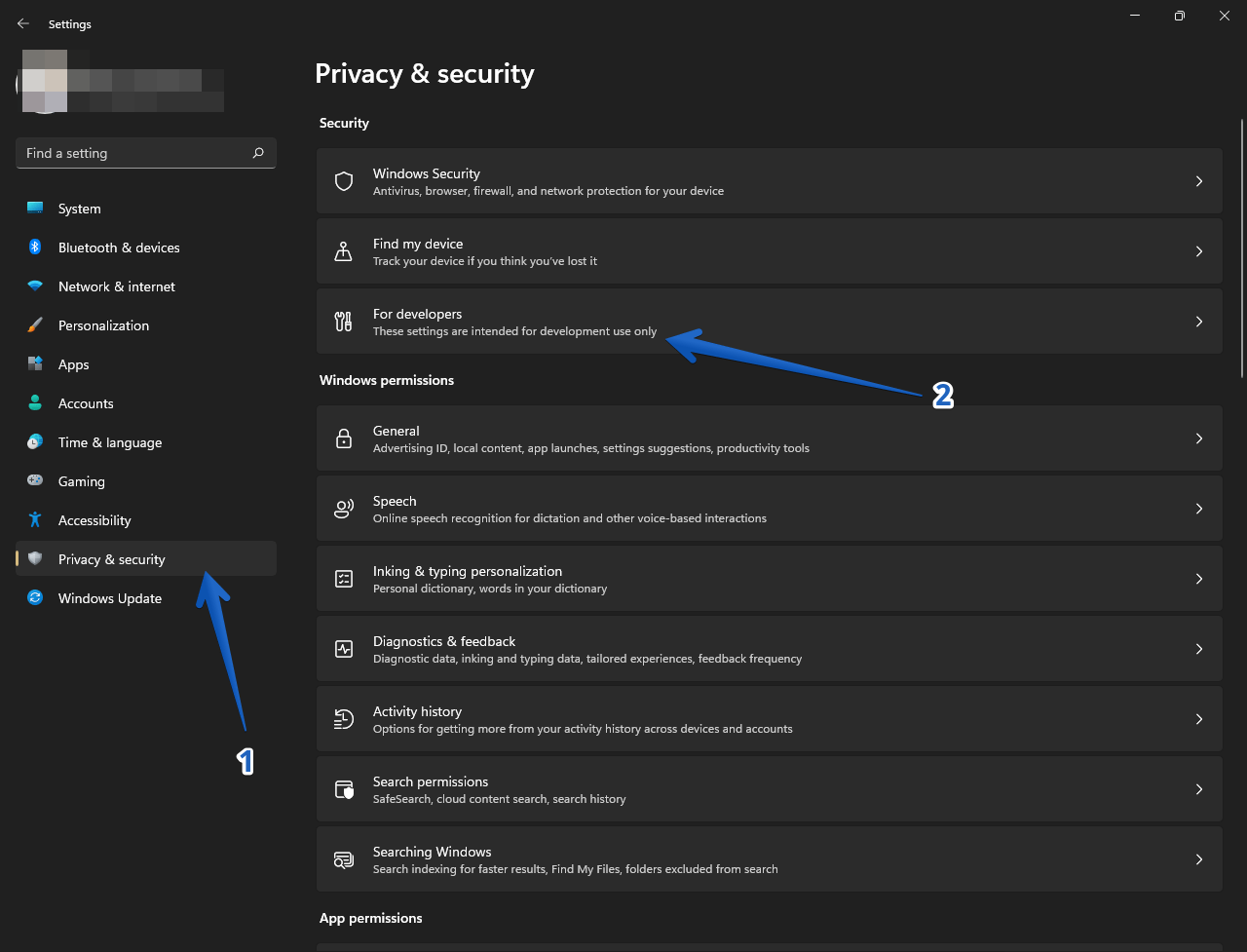Viewport: 1247px width, 952px height.
Task: Click the Time & language clock icon
Action: pos(35,442)
